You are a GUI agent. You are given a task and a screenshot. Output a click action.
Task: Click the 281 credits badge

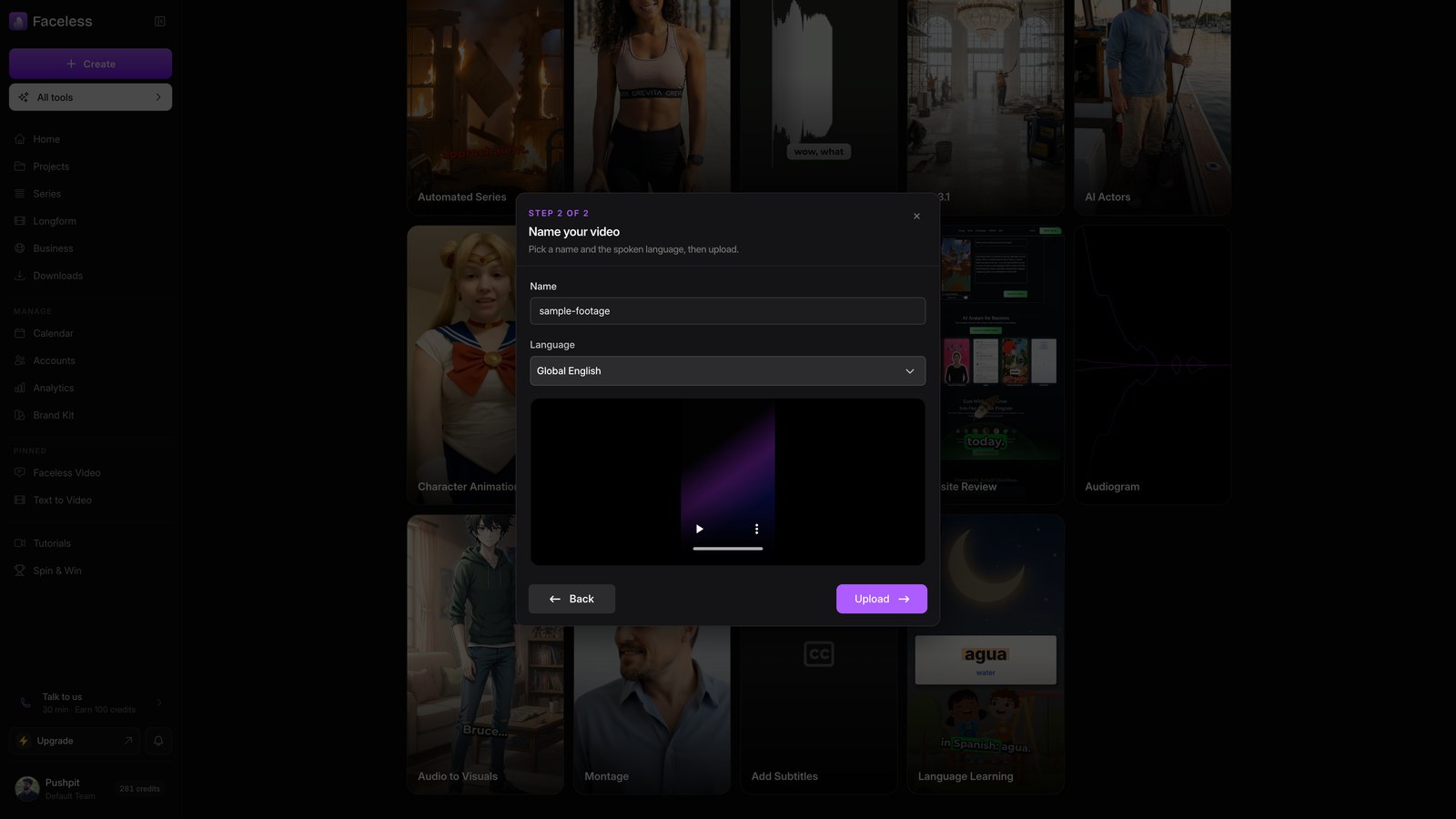[139, 789]
